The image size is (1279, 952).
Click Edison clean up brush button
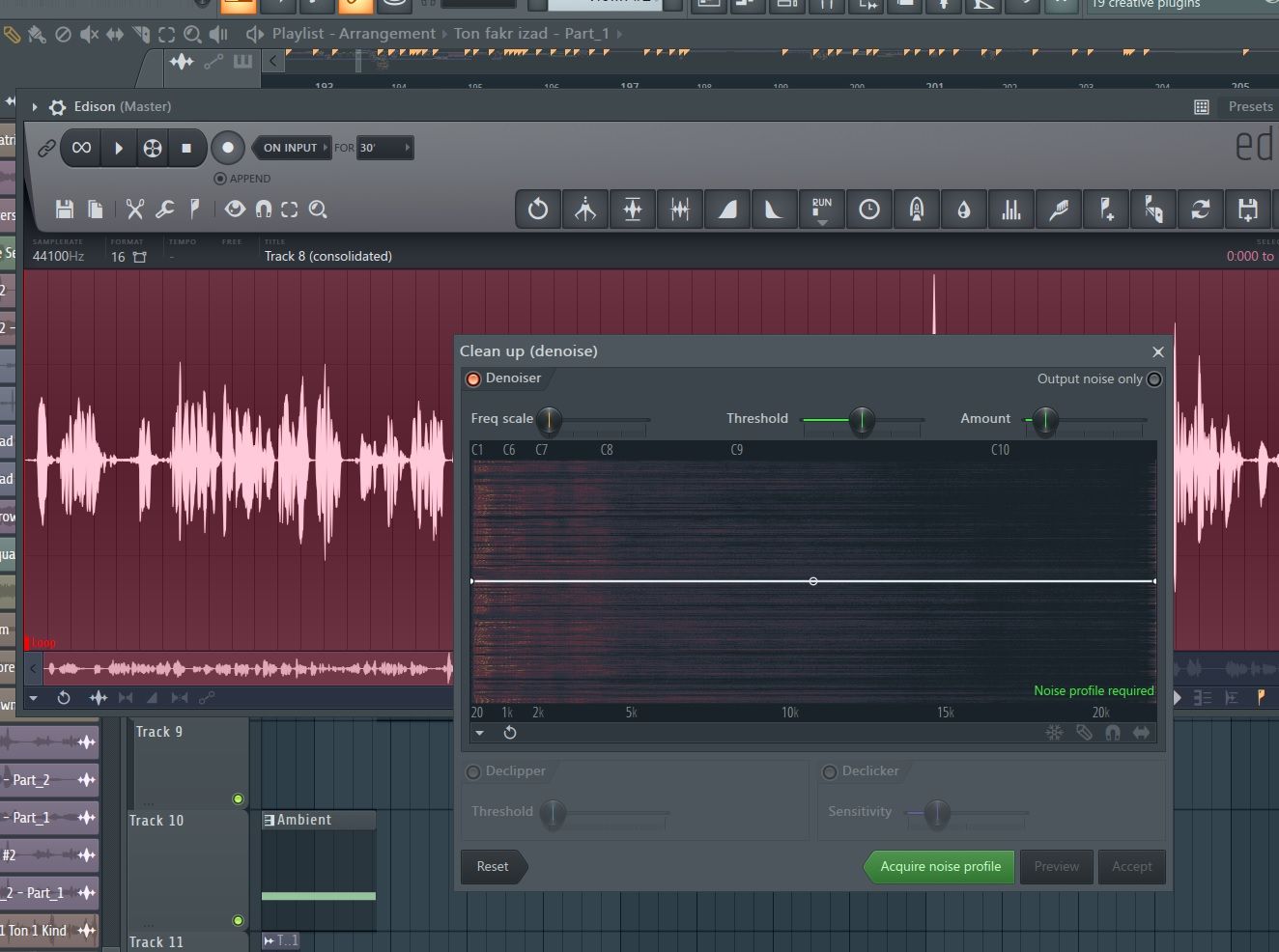pos(1059,209)
